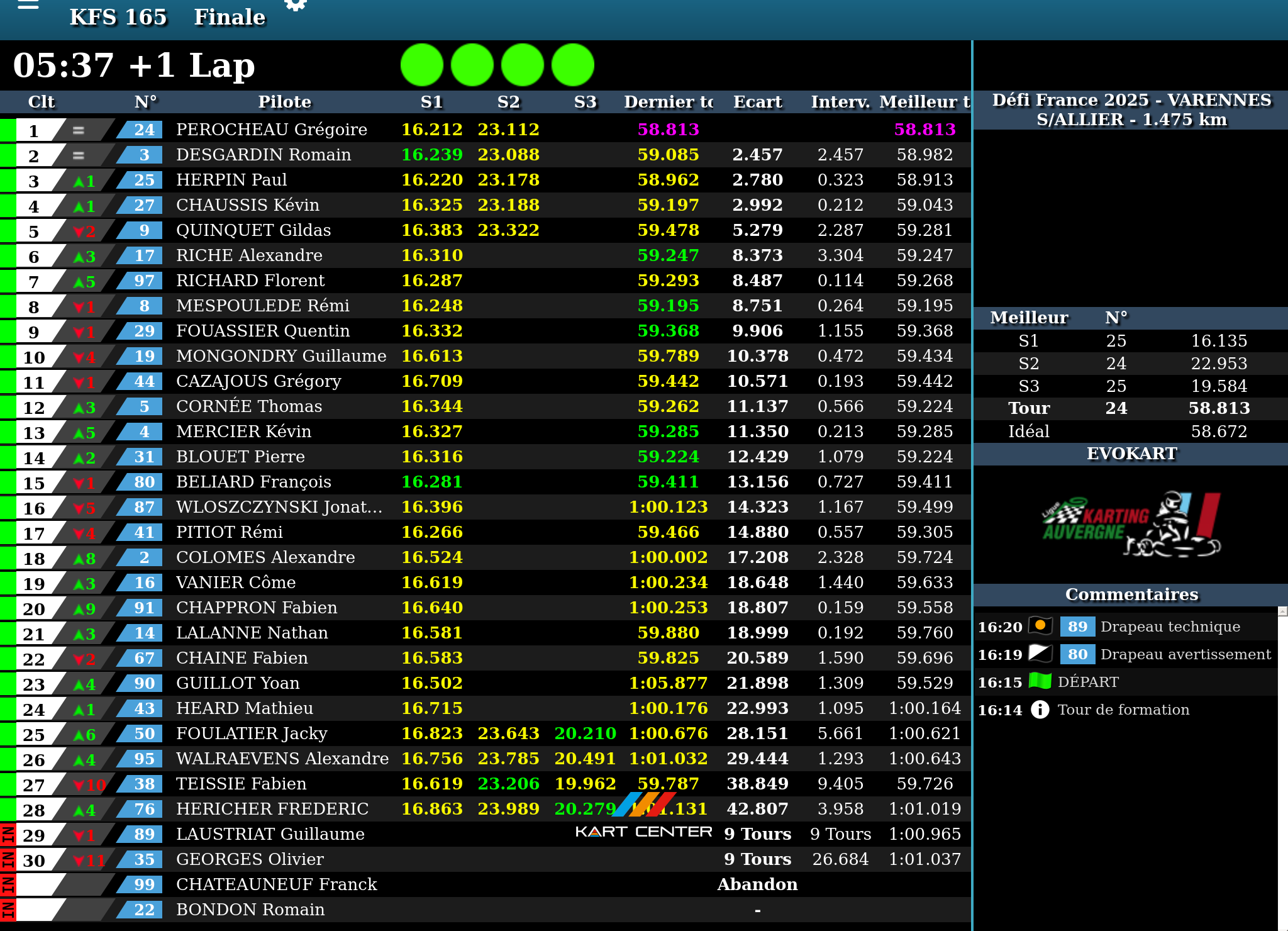Click the green DÉPART flag icon
Screen dimensions: 1288x931
pyautogui.click(x=1040, y=681)
